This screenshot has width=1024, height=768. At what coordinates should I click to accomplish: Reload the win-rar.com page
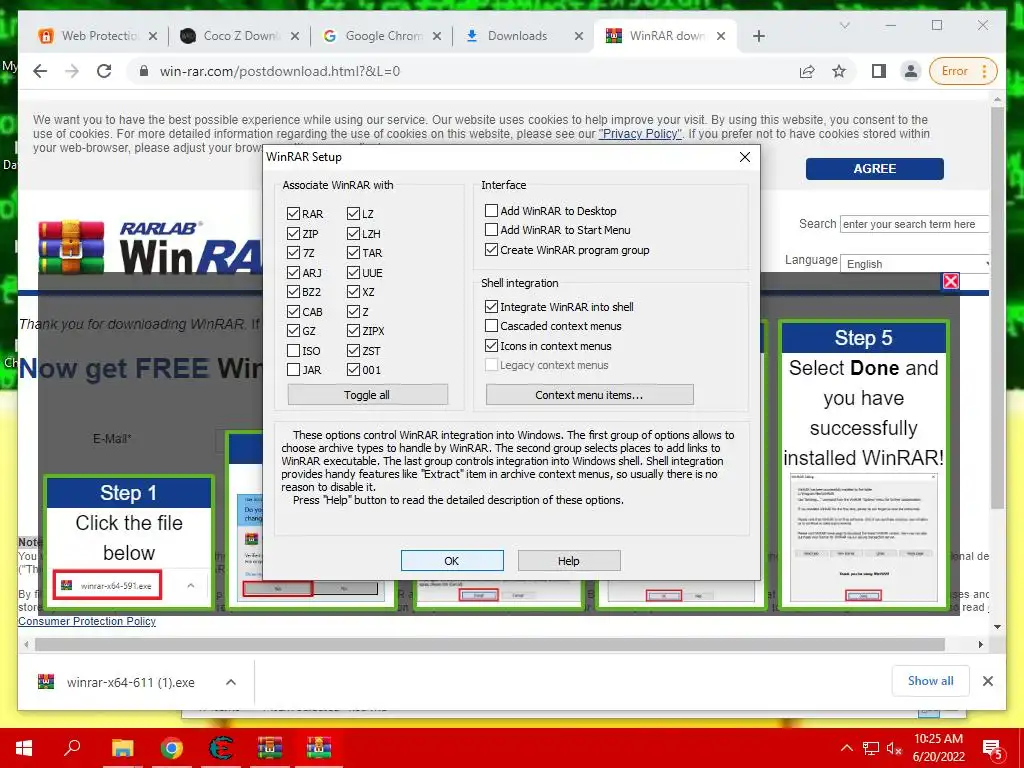[104, 71]
